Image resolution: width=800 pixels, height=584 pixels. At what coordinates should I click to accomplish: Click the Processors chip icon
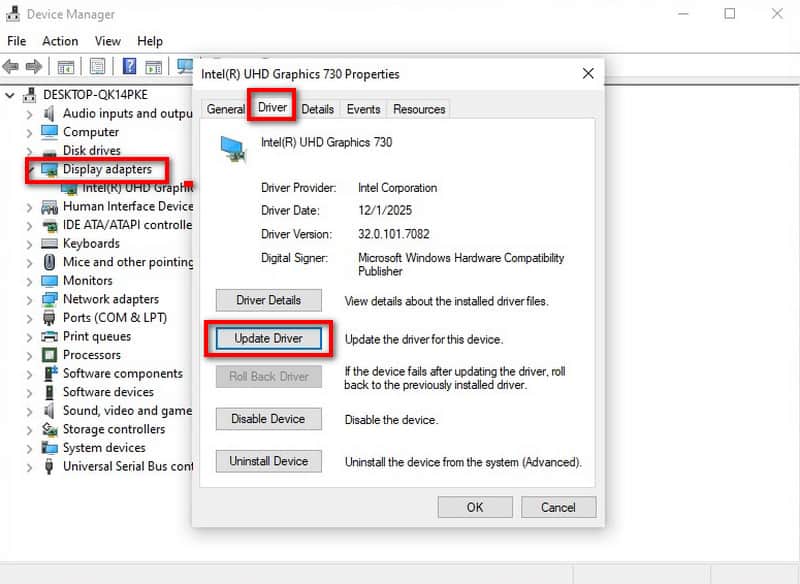tap(49, 355)
